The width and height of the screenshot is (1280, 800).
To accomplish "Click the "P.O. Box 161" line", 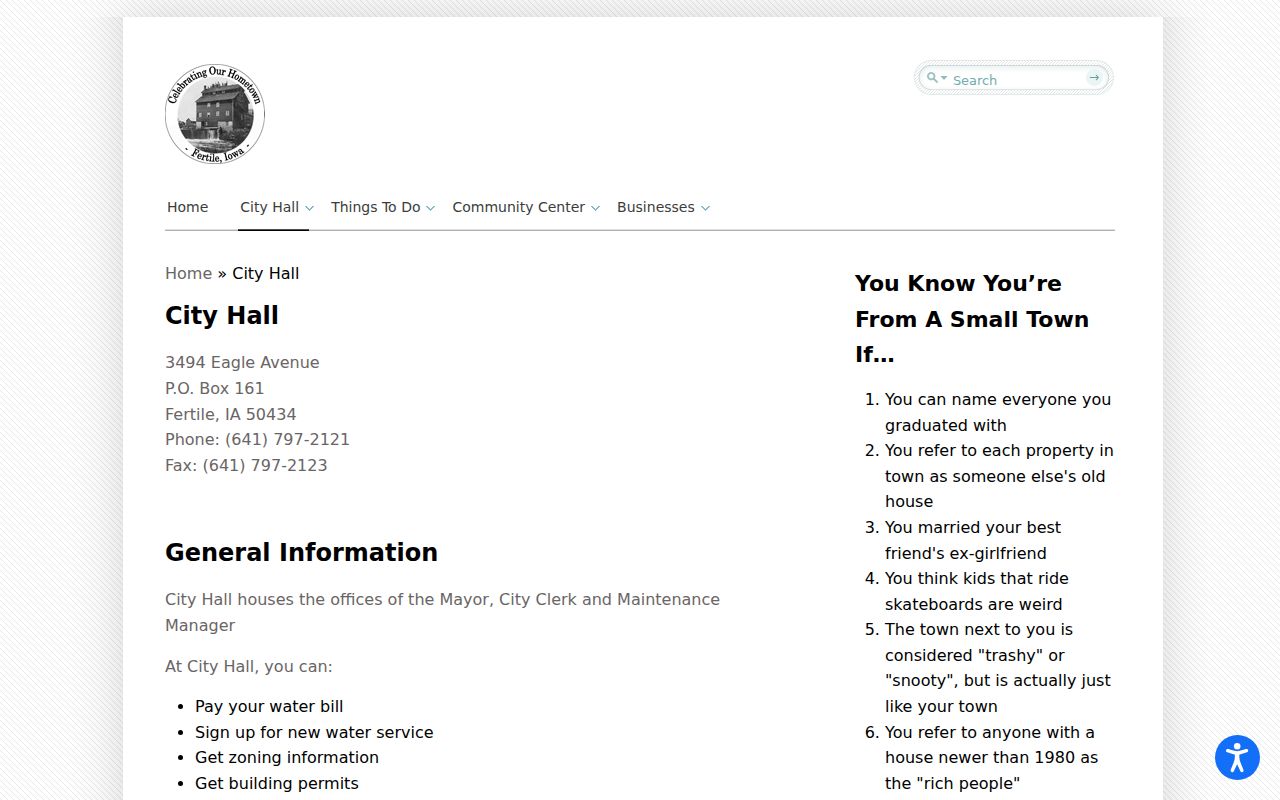I will (215, 388).
